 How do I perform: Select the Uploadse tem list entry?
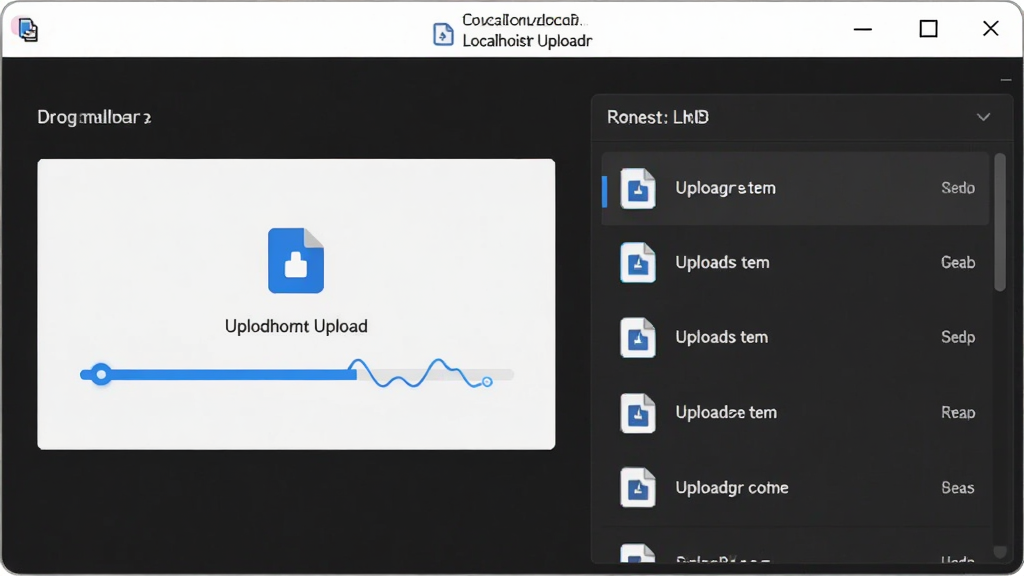pos(795,413)
